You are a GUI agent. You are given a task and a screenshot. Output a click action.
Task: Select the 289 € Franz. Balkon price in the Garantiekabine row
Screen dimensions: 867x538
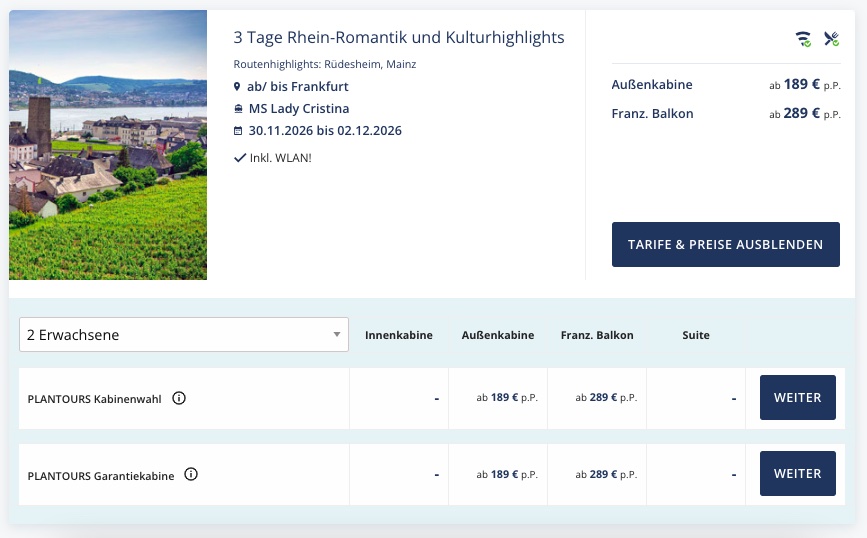pyautogui.click(x=606, y=474)
